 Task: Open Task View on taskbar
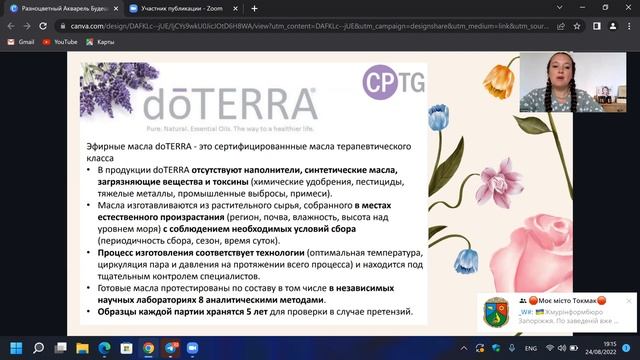[x=60, y=348]
